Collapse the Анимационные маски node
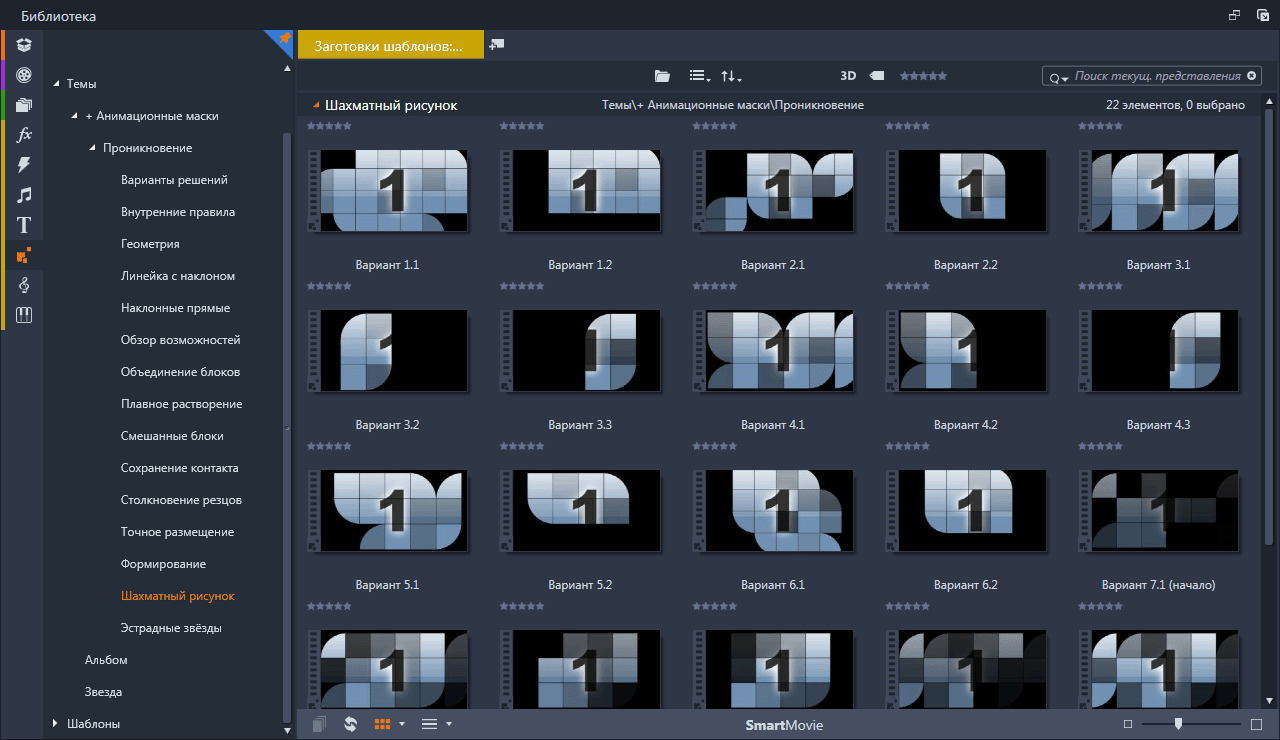This screenshot has width=1280, height=740. pos(74,116)
